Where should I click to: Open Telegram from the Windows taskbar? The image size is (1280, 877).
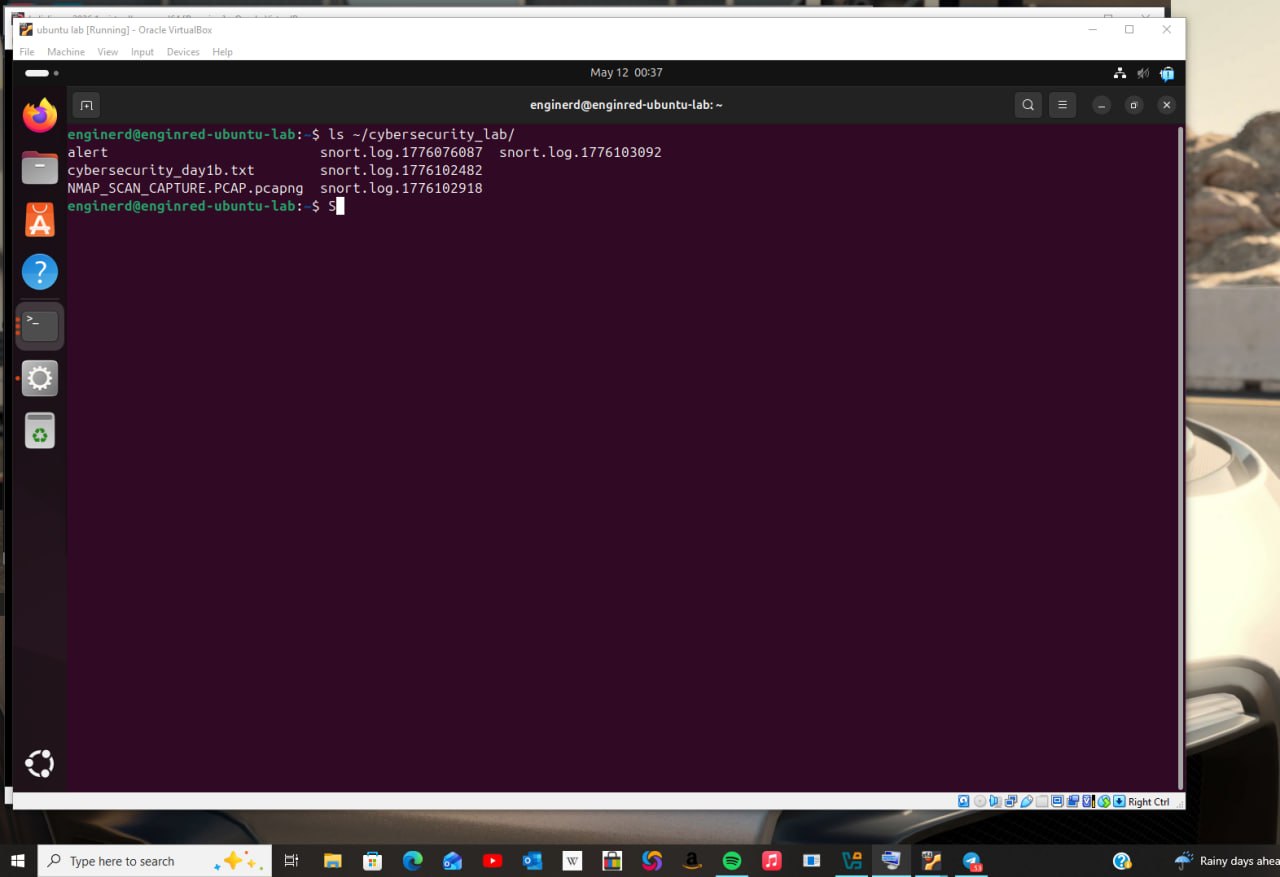(x=971, y=860)
